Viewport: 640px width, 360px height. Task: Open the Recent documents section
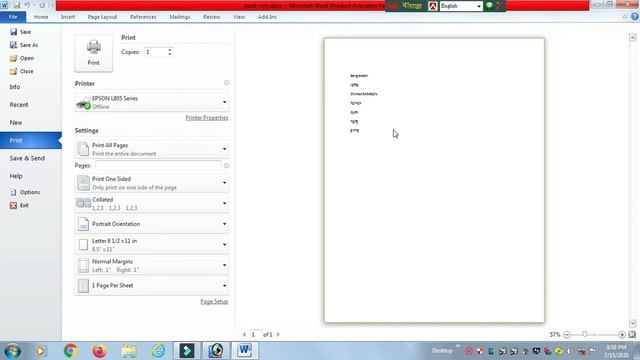[19, 104]
